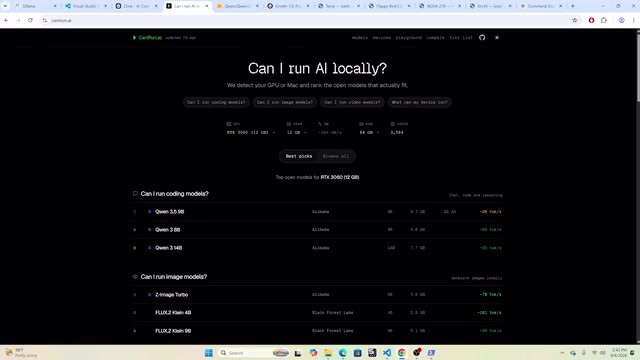Open the Opera-style red extension icon in toolbar
The height and width of the screenshot is (360, 640).
tap(591, 20)
